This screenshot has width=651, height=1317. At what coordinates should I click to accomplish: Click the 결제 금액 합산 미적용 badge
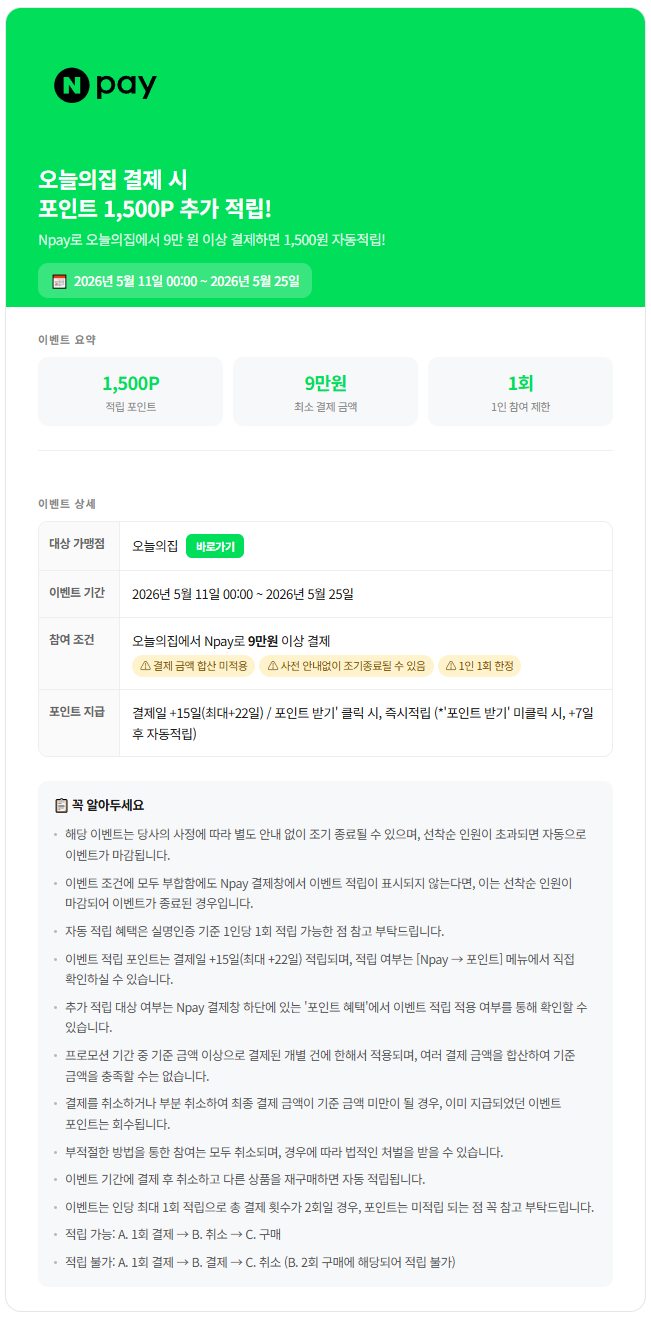pos(193,666)
